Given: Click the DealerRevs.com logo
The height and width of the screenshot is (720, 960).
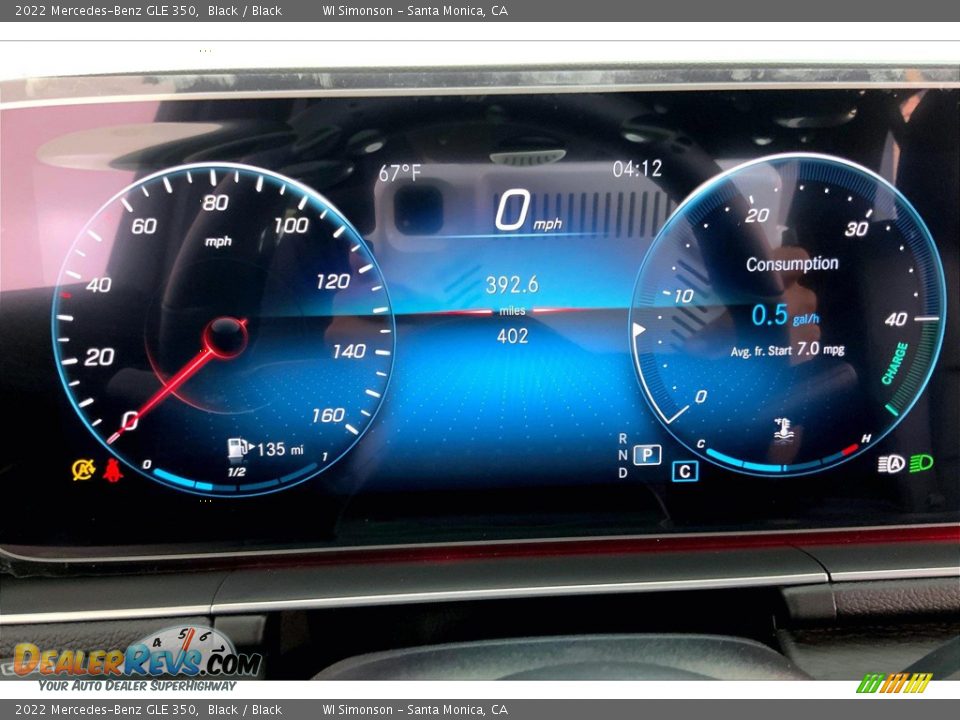Looking at the screenshot, I should coord(137,654).
